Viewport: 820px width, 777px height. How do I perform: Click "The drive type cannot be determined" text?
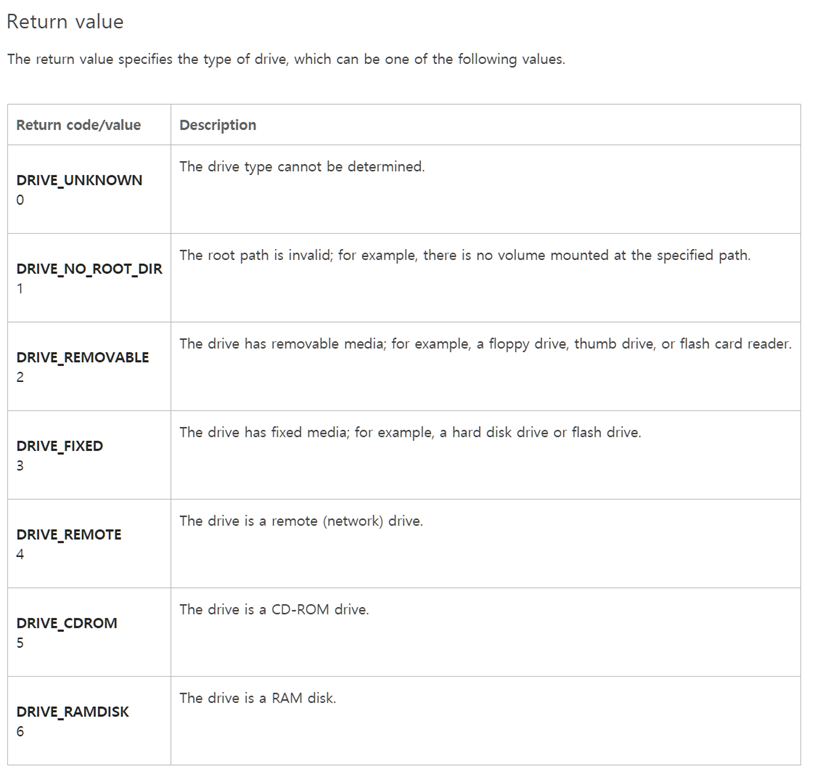click(302, 166)
